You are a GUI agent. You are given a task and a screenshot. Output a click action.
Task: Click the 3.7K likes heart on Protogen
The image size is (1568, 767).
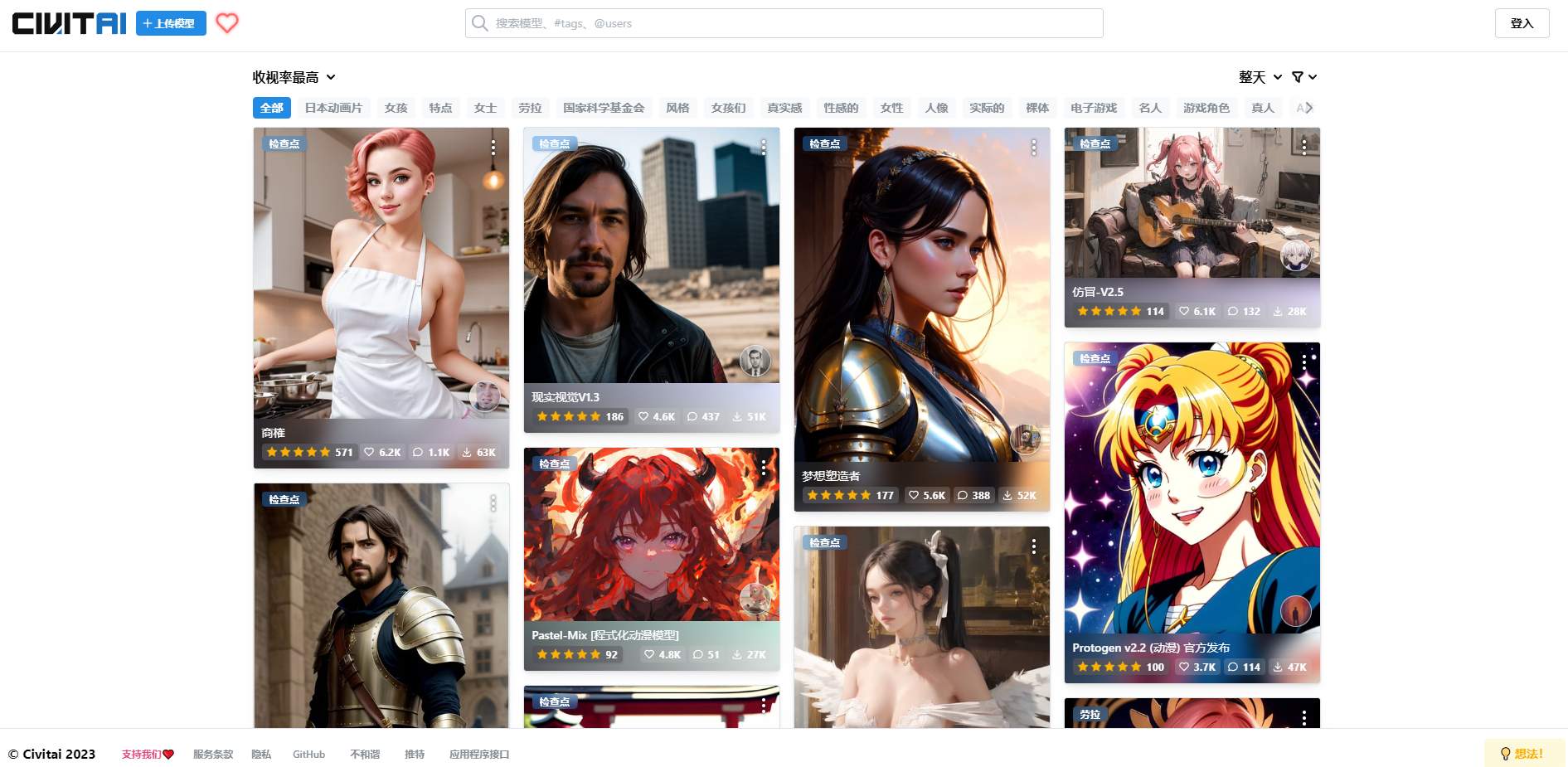(1197, 667)
